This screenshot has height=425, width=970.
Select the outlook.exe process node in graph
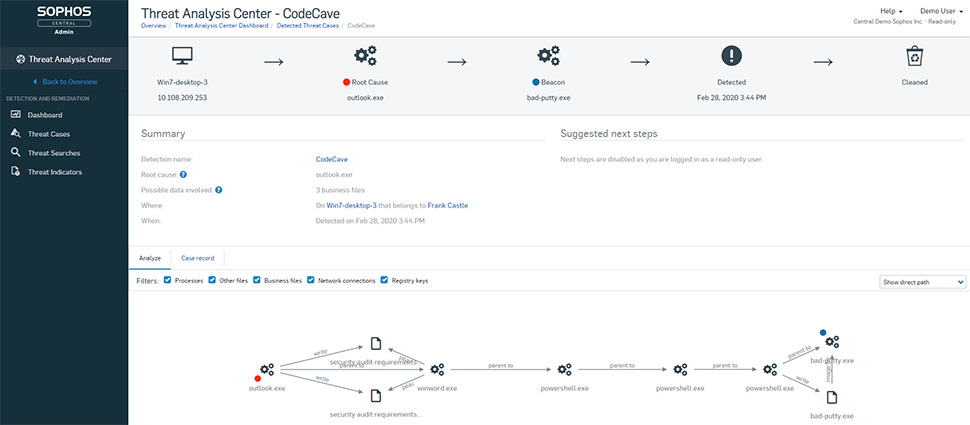tap(267, 369)
